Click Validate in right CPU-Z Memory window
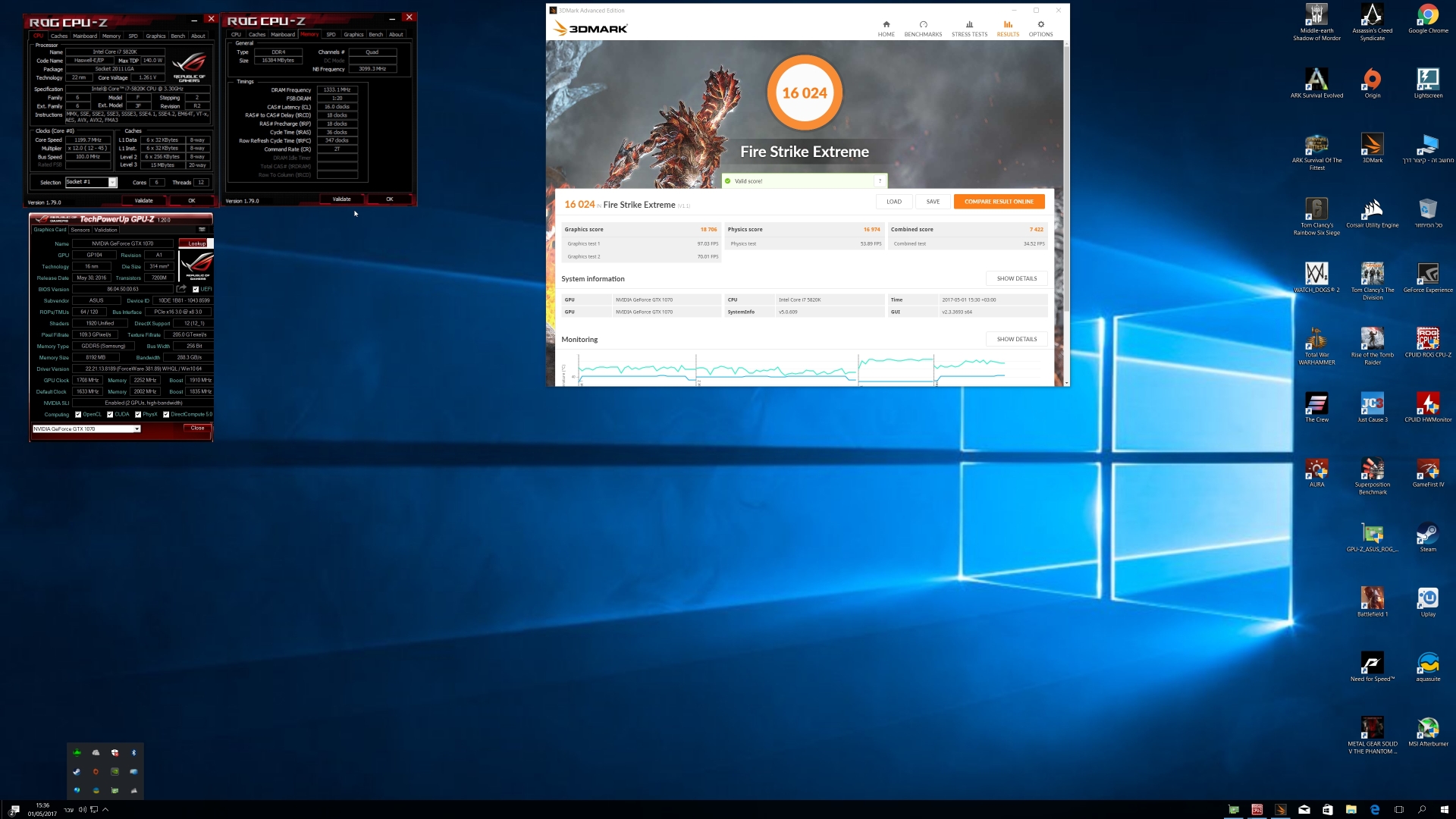1456x819 pixels. pyautogui.click(x=341, y=199)
